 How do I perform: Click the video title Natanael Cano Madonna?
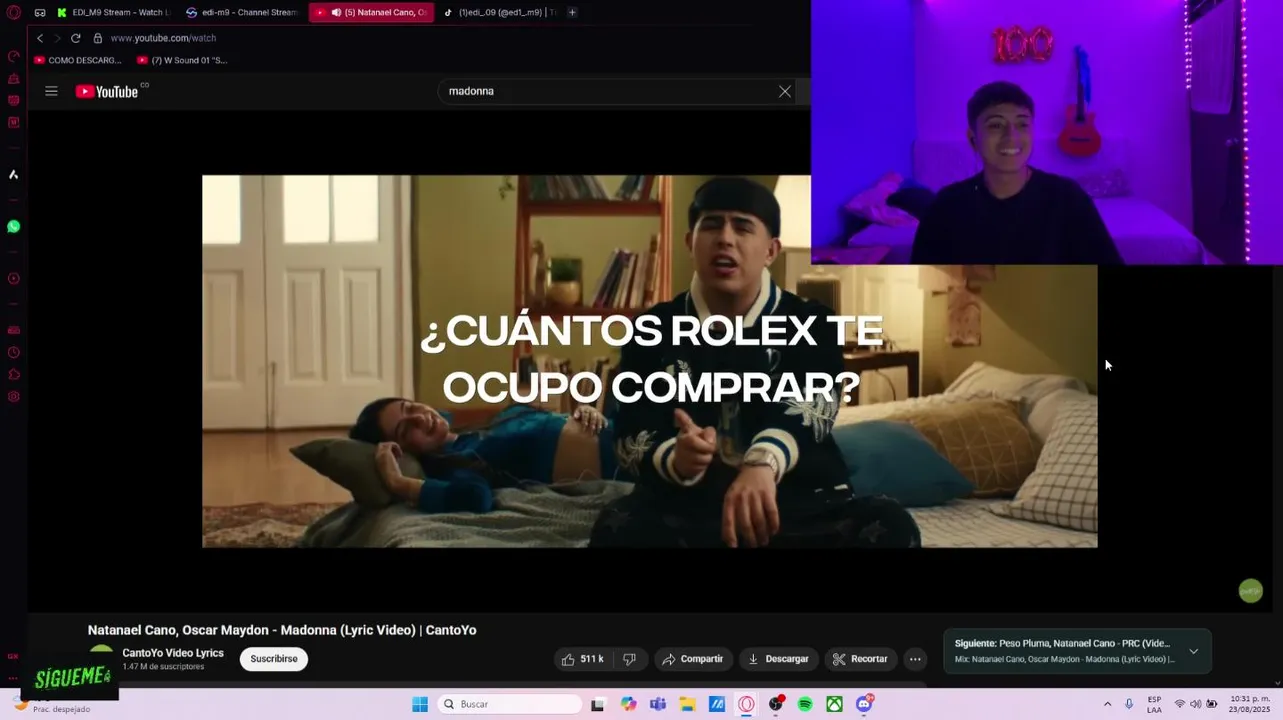click(x=282, y=630)
